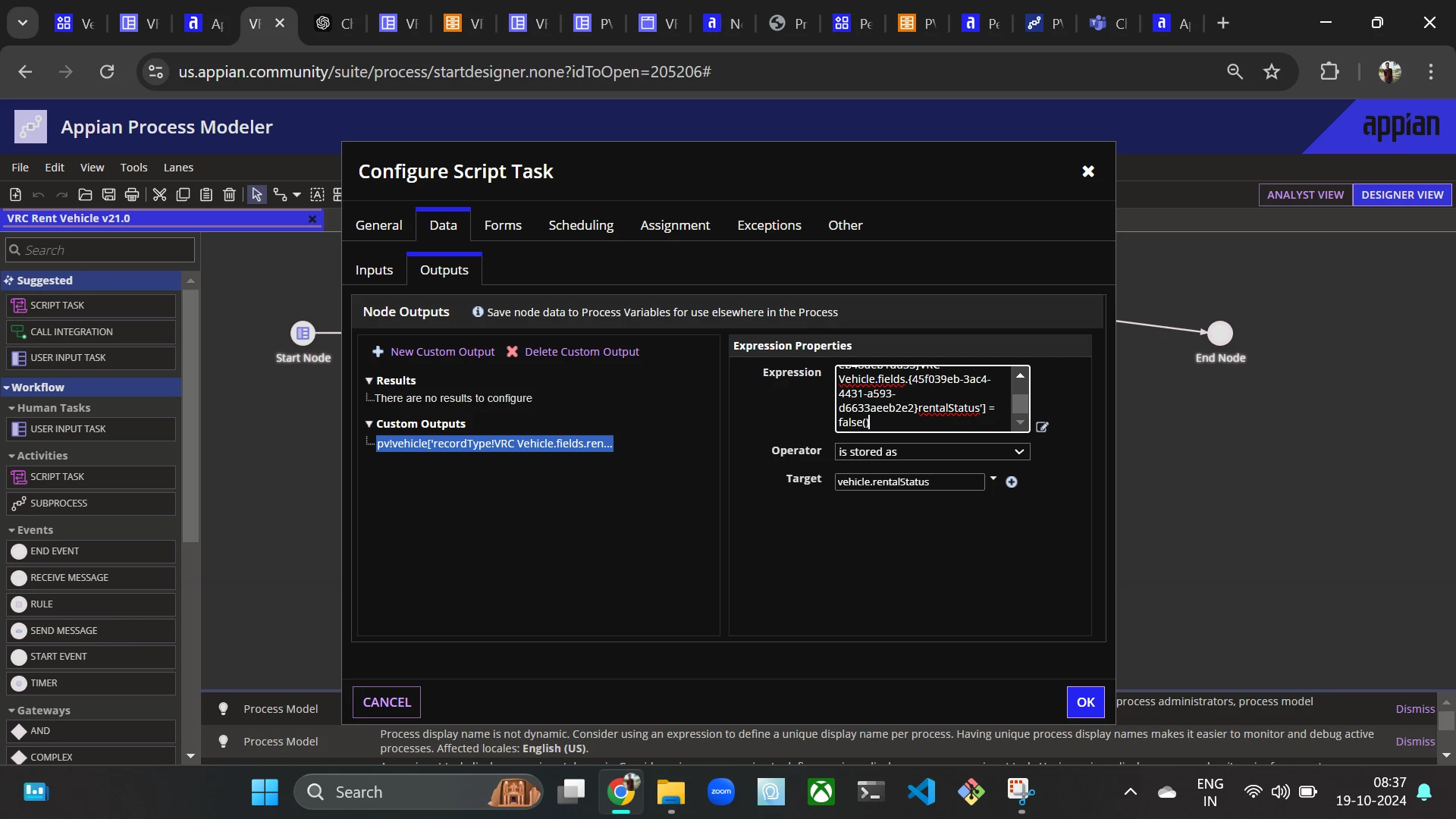Open the connector tool dropdown arrow
The width and height of the screenshot is (1456, 819).
[297, 195]
